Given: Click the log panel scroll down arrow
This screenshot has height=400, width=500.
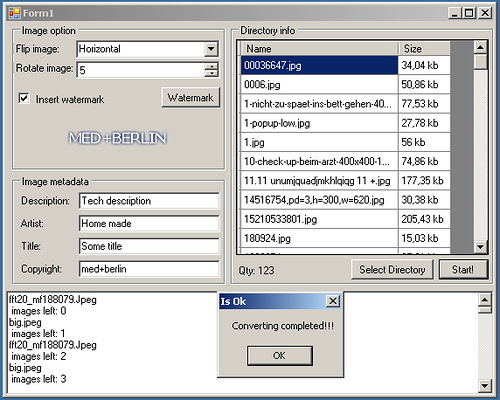Looking at the screenshot, I should coord(484,386).
